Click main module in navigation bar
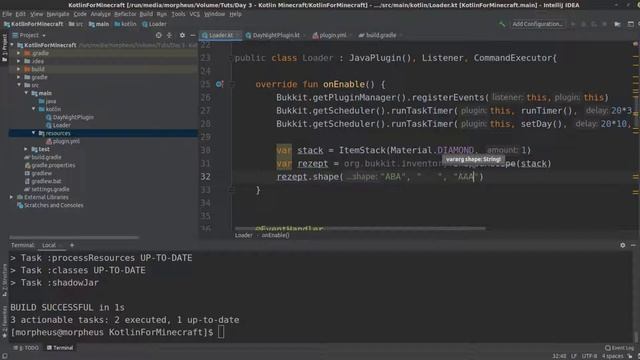This screenshot has height=360, width=640. (x=99, y=24)
